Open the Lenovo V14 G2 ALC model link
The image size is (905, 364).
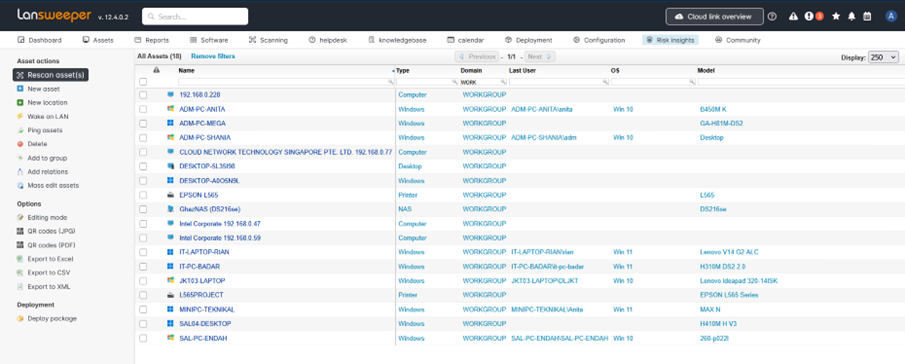click(x=728, y=252)
